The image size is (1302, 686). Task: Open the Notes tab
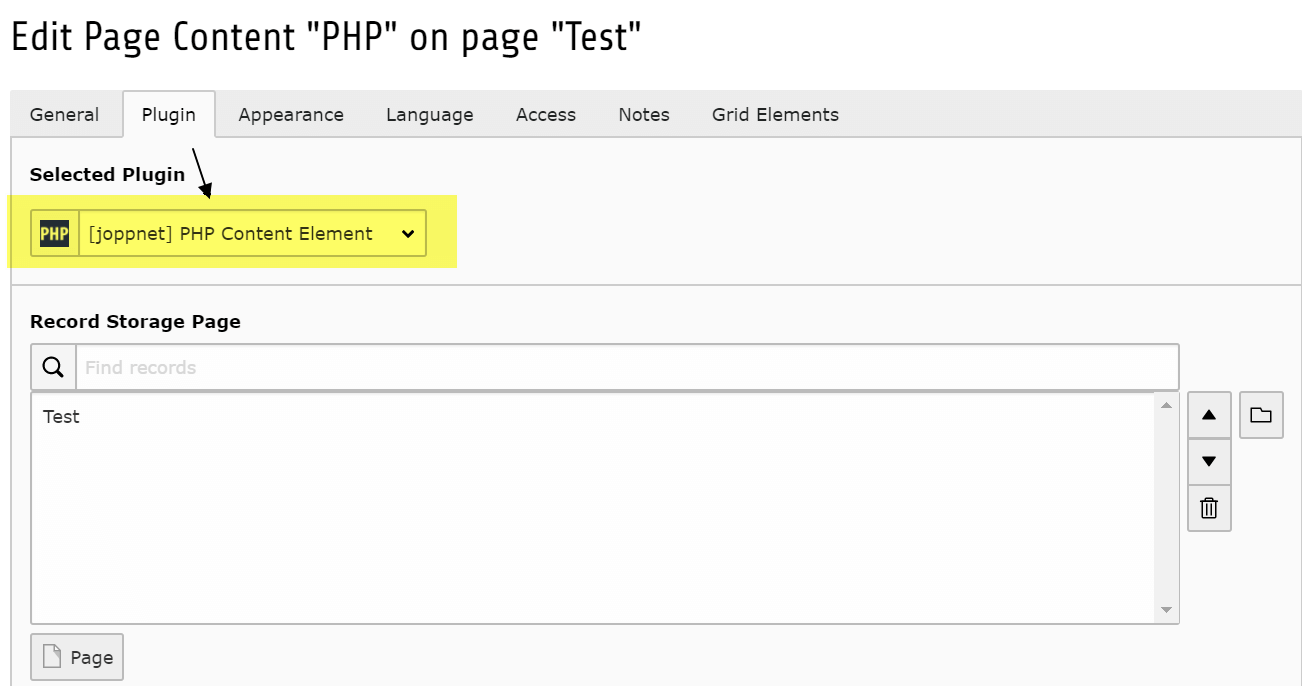tap(644, 115)
